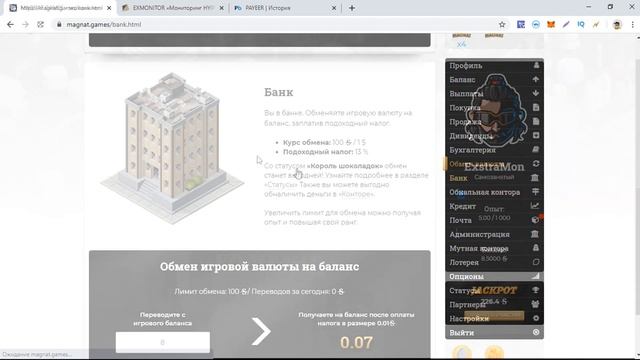Go back with the browser back arrow

tap(11, 24)
